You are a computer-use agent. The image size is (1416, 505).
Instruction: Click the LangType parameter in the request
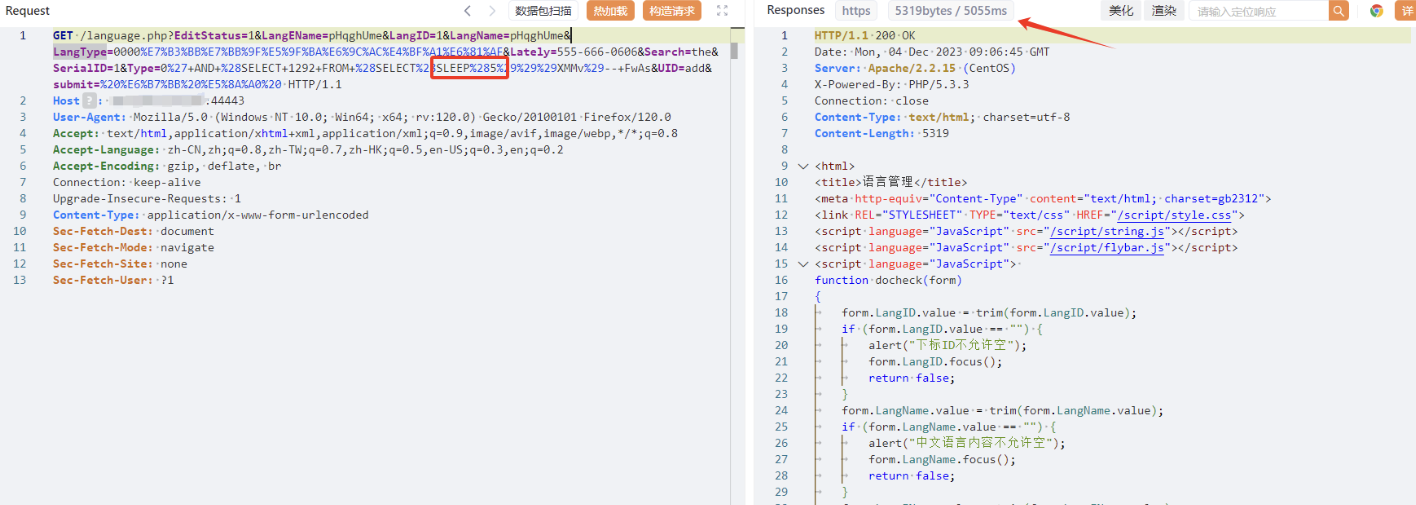click(81, 52)
